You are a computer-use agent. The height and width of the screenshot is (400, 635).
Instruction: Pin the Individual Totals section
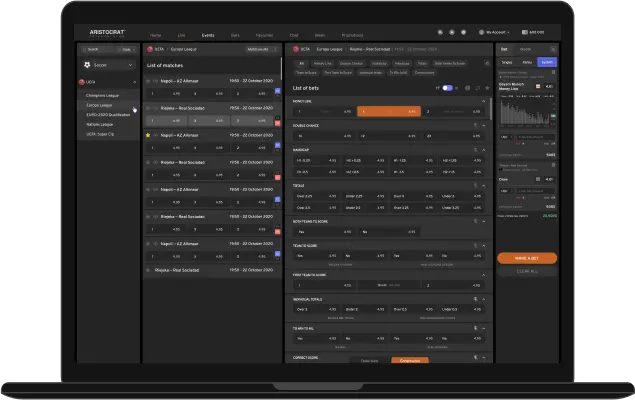click(475, 299)
